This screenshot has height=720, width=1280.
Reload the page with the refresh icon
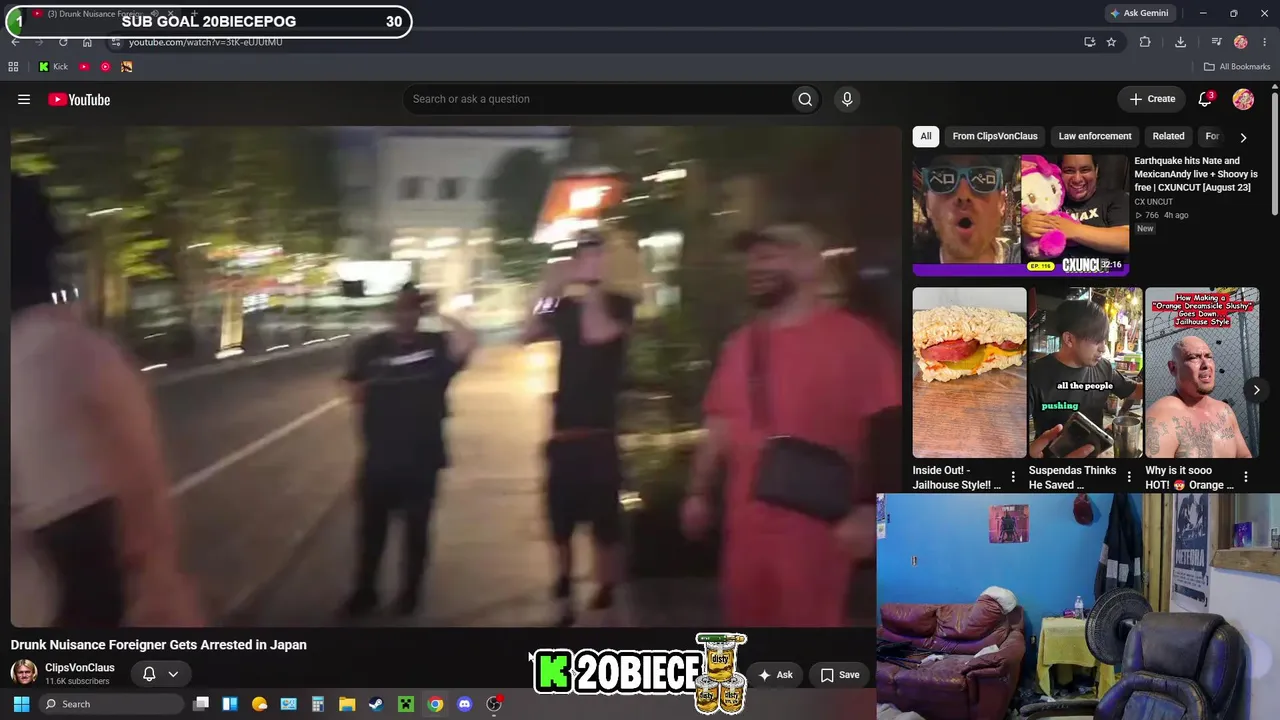[63, 42]
